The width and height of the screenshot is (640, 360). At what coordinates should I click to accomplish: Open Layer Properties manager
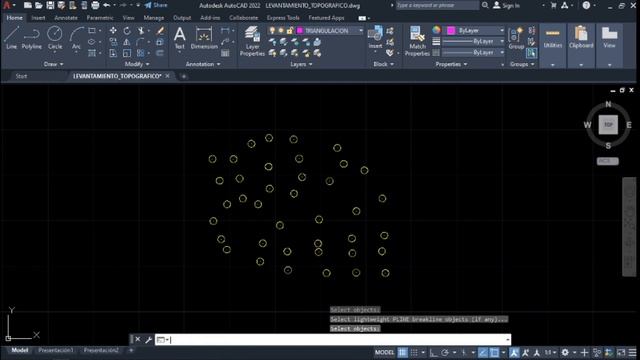252,41
